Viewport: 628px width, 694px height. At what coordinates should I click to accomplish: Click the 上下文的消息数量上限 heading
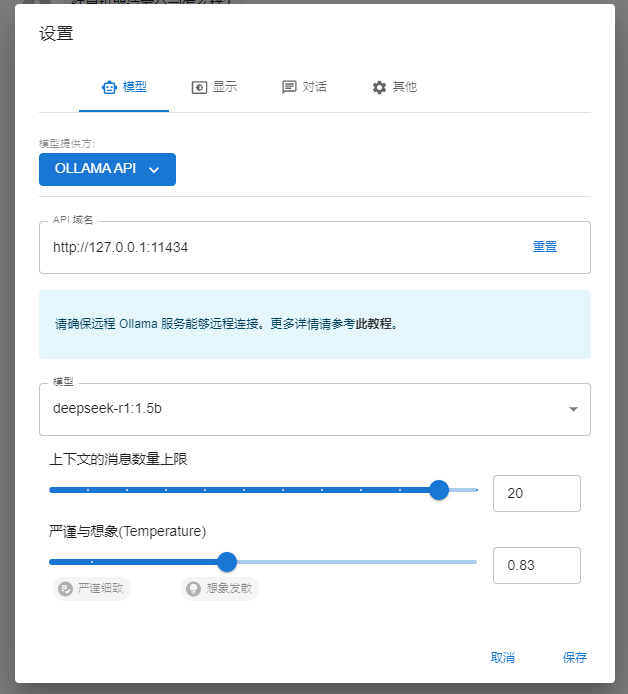(x=118, y=459)
